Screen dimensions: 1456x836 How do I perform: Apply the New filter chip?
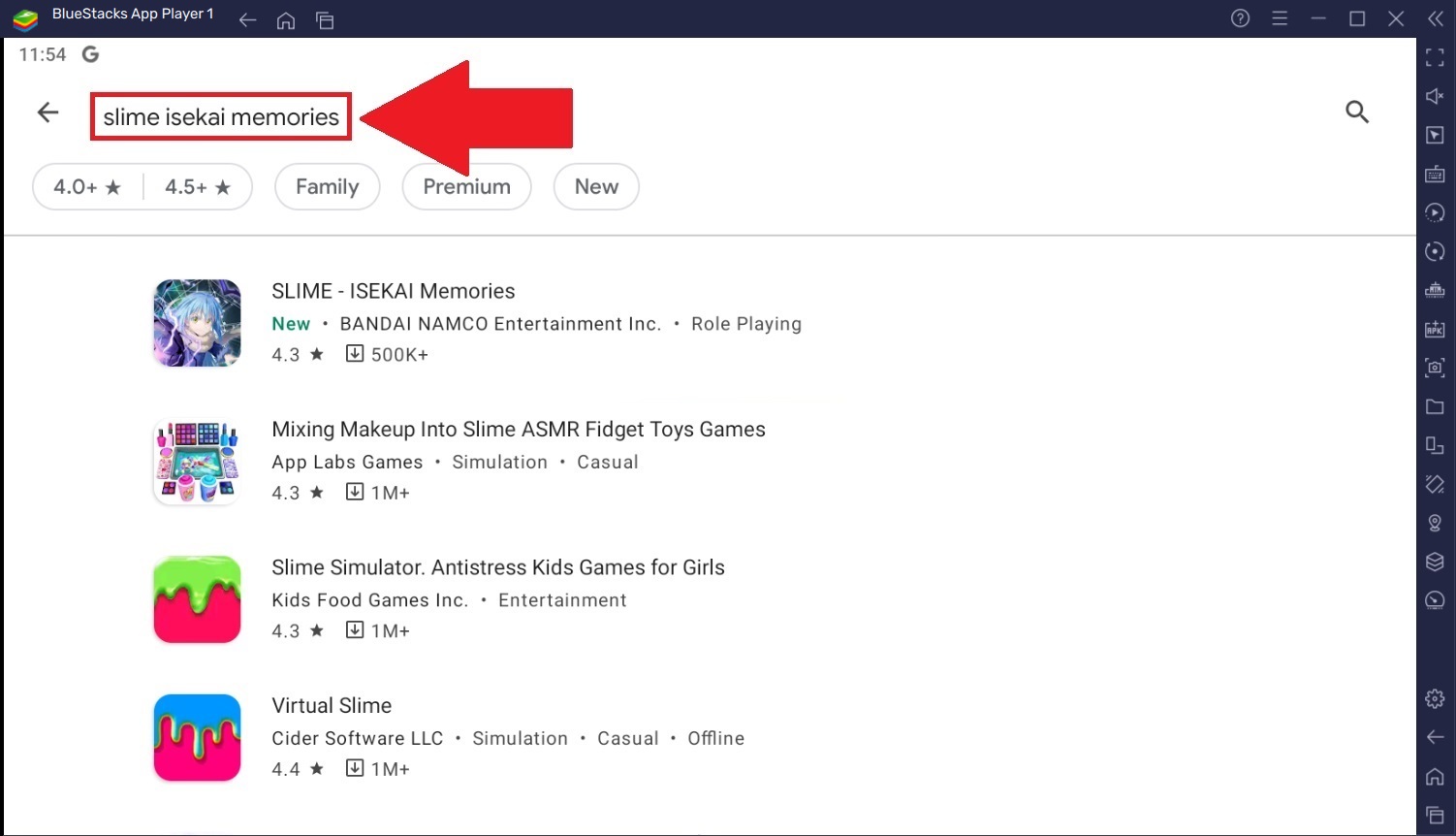pos(596,187)
